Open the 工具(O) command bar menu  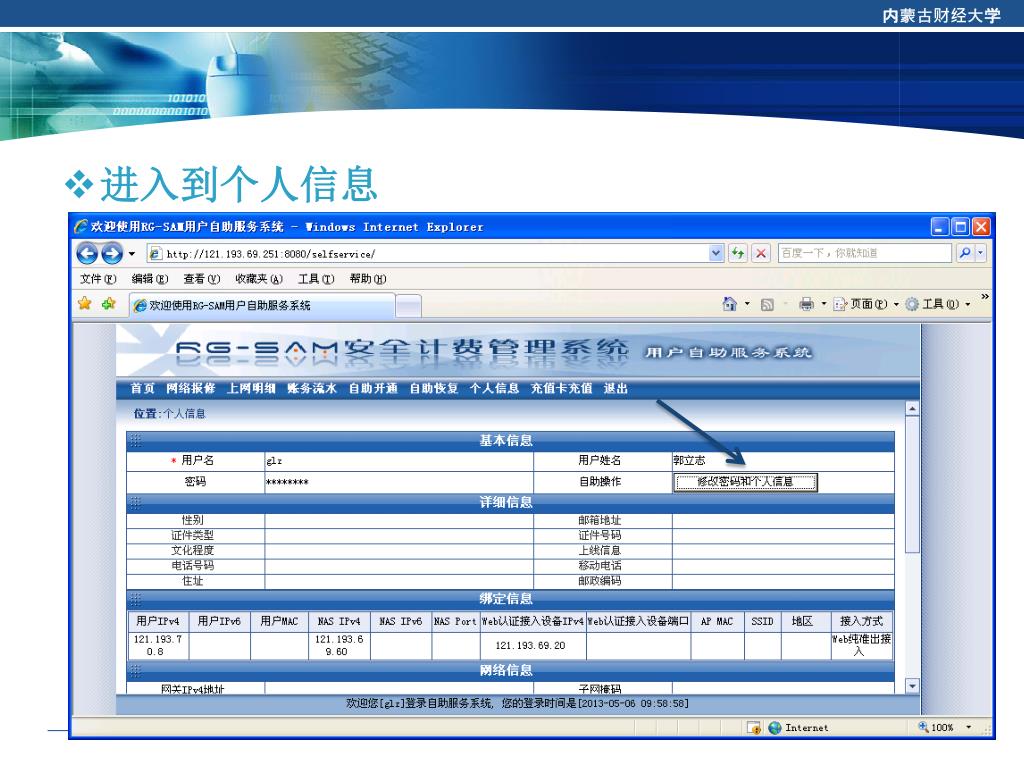[938, 304]
